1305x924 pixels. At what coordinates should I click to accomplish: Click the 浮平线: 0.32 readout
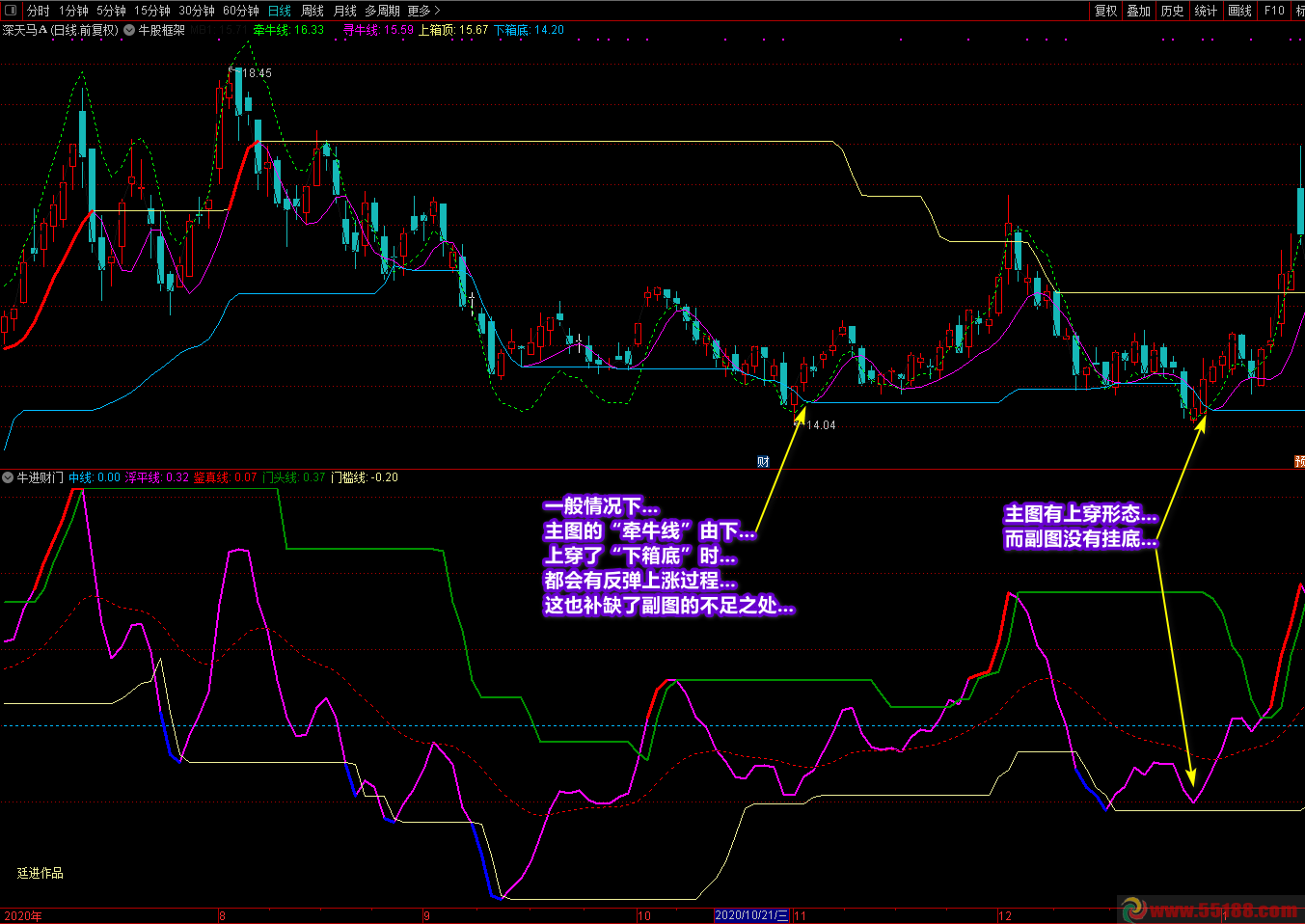[x=157, y=477]
